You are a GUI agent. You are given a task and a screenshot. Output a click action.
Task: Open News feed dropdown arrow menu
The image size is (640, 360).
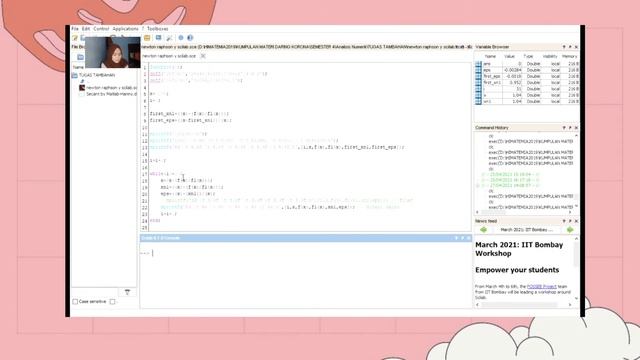(564, 221)
